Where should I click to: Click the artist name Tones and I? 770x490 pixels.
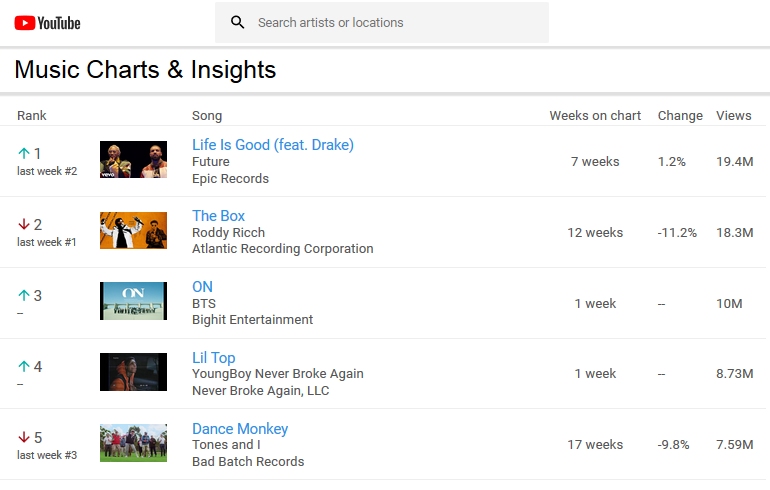(x=226, y=445)
